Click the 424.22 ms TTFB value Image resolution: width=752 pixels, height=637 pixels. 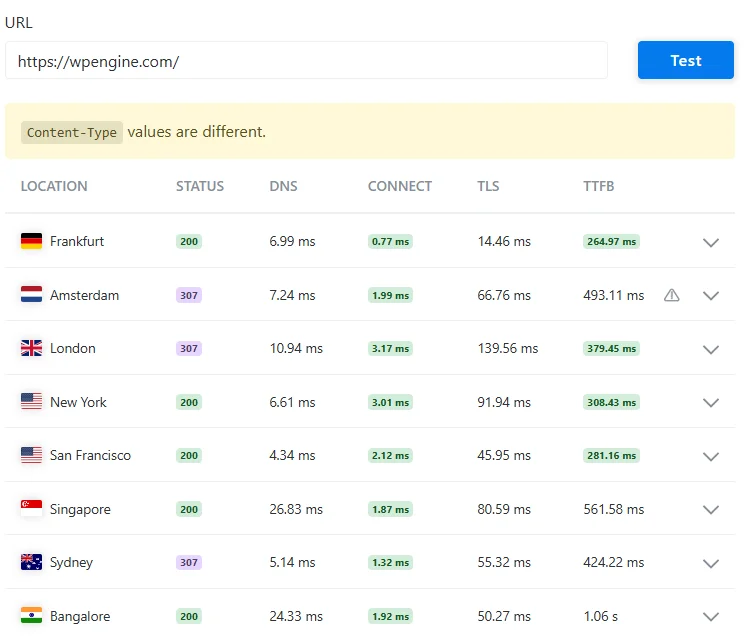click(613, 562)
